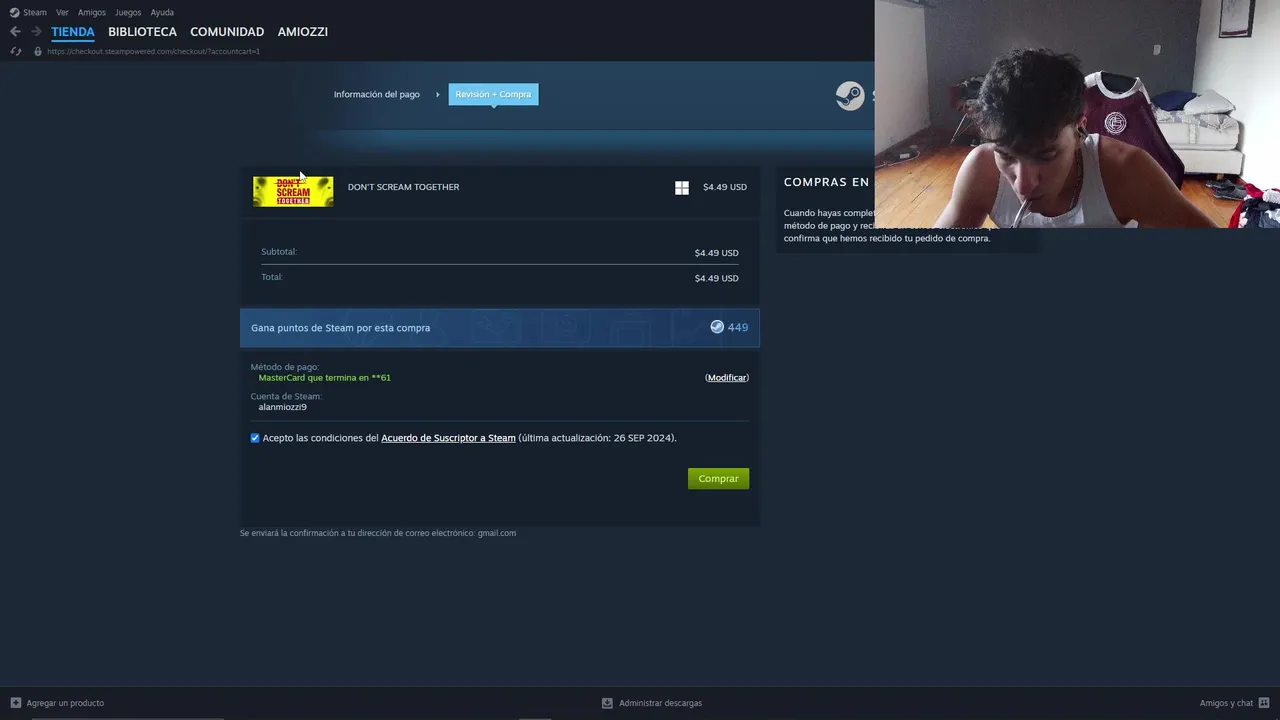
Task: Go back to Información del pago step
Action: tap(377, 94)
